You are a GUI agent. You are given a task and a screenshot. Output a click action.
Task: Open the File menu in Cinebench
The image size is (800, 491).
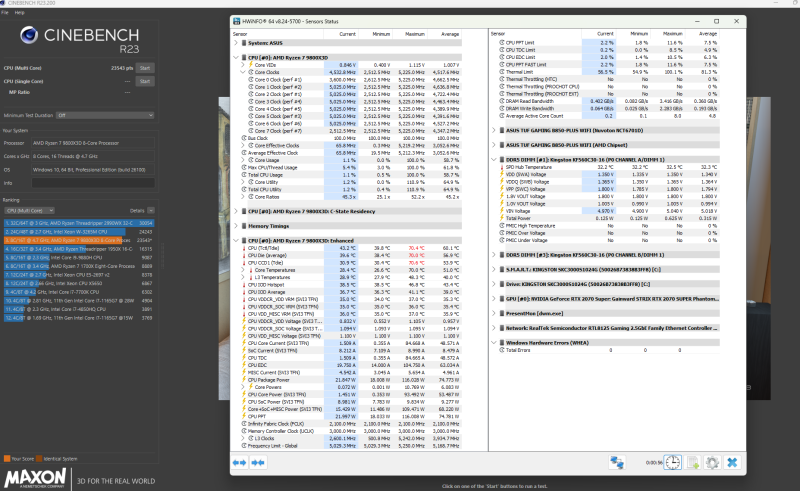tap(5, 12)
